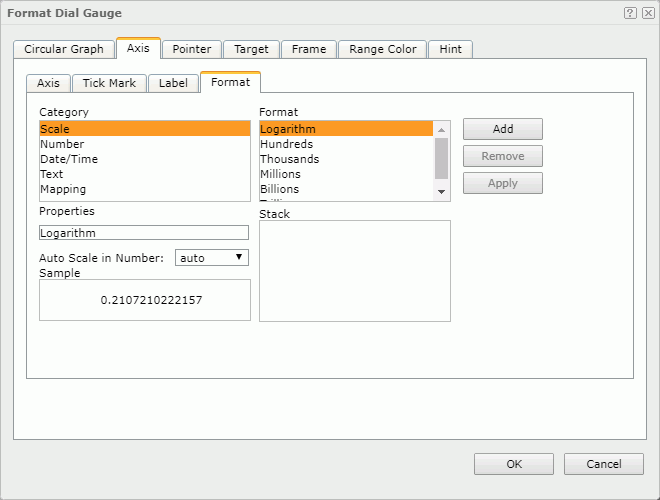Close the Format Dial Gauge dialog

(x=648, y=13)
